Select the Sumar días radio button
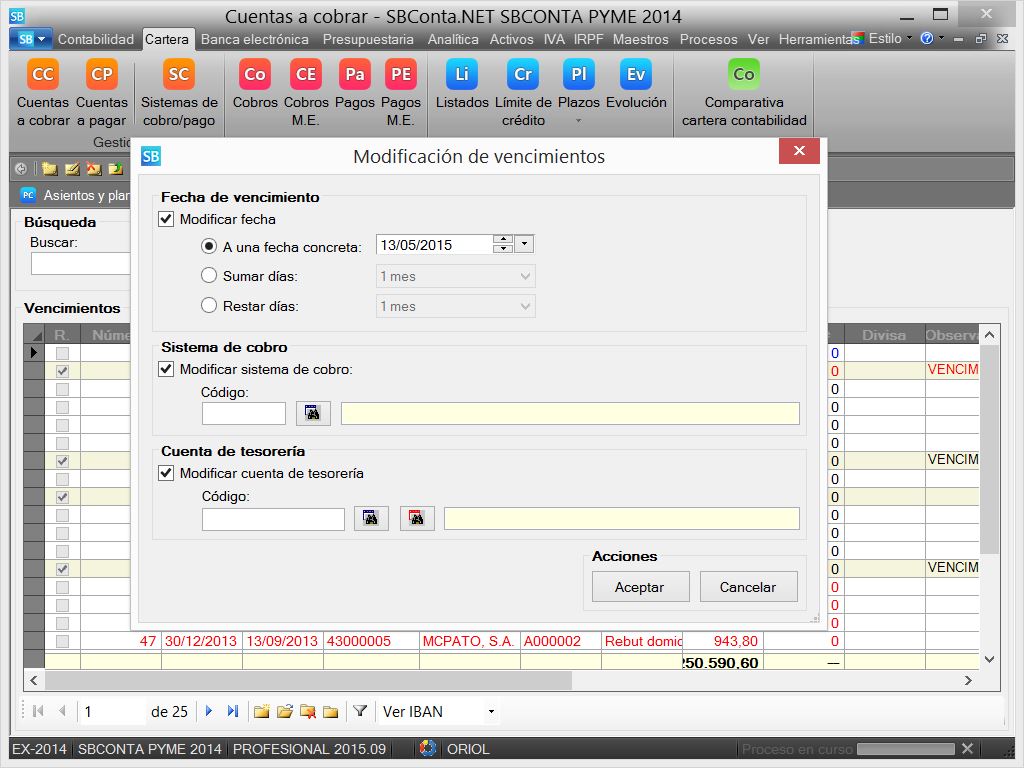Screen dimensions: 1024x768 click(209, 276)
